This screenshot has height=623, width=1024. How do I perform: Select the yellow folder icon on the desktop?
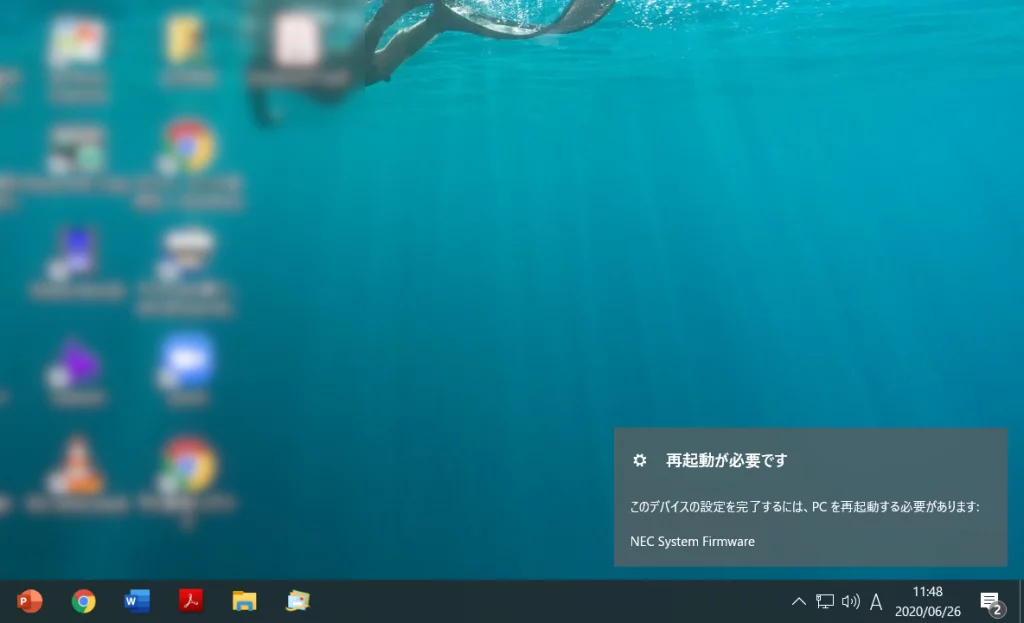point(187,42)
